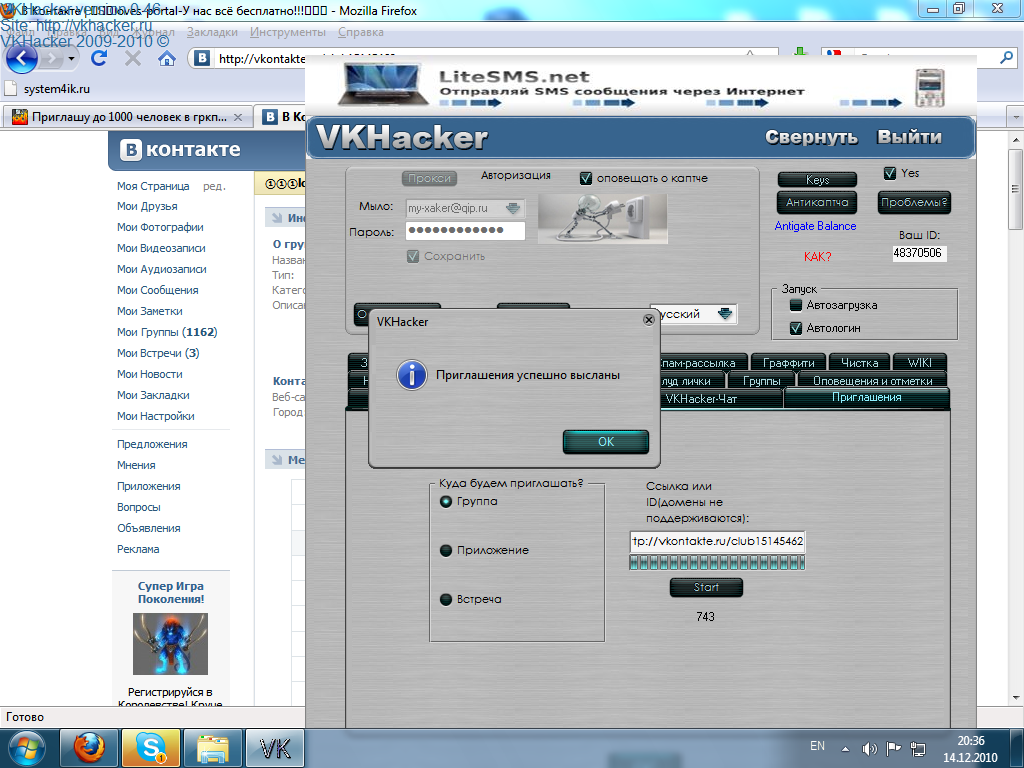Open Skype from the taskbar

click(x=151, y=748)
